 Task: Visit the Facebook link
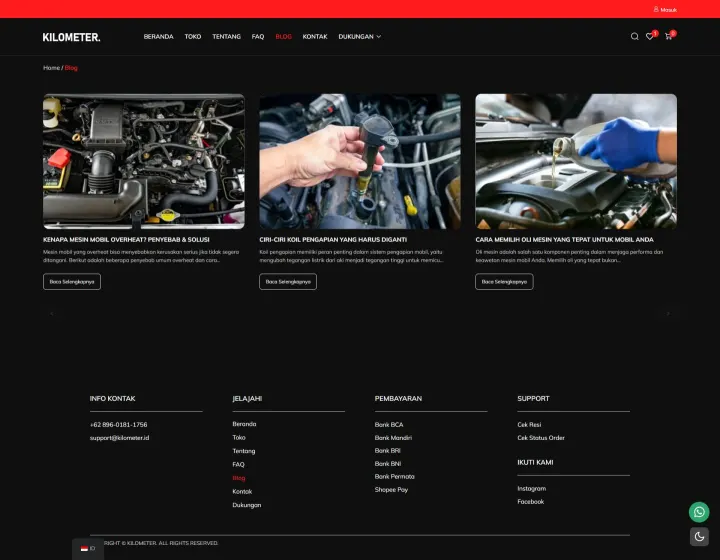(x=530, y=502)
